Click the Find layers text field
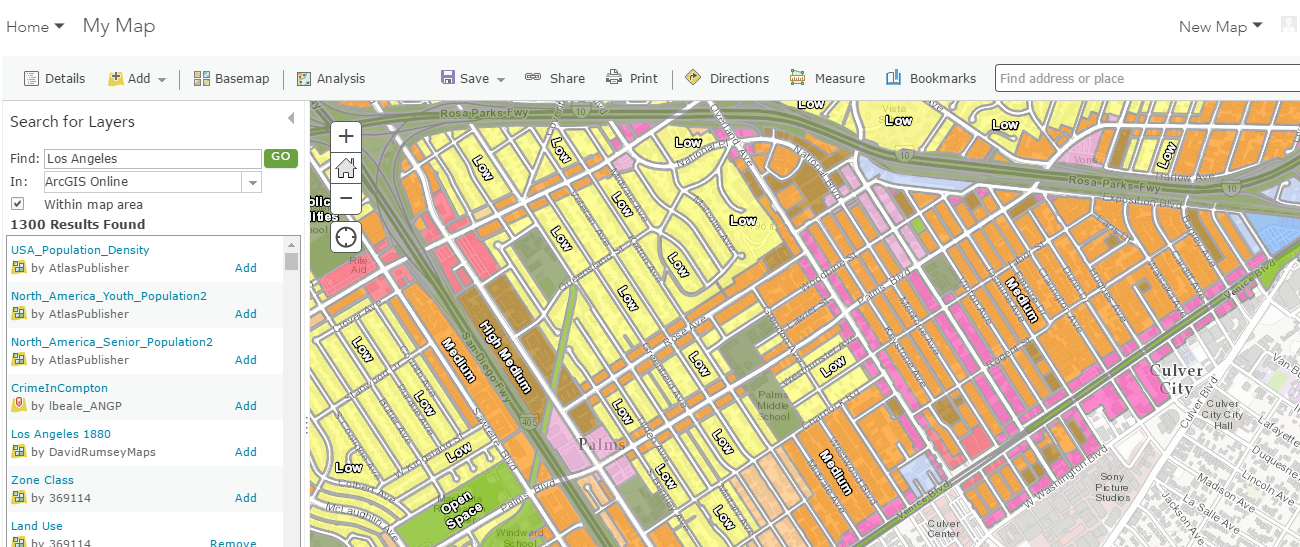The image size is (1300, 547). click(x=152, y=158)
